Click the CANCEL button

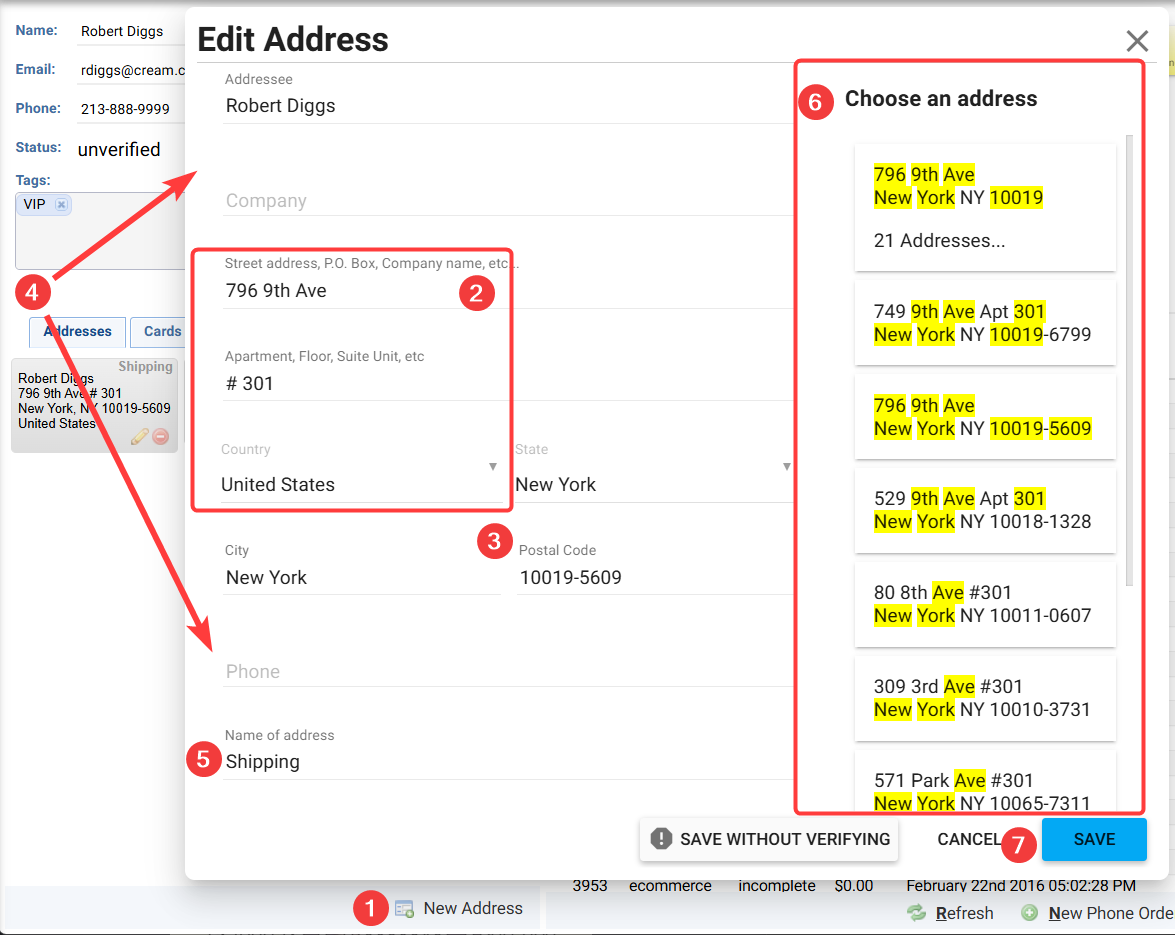[x=968, y=839]
